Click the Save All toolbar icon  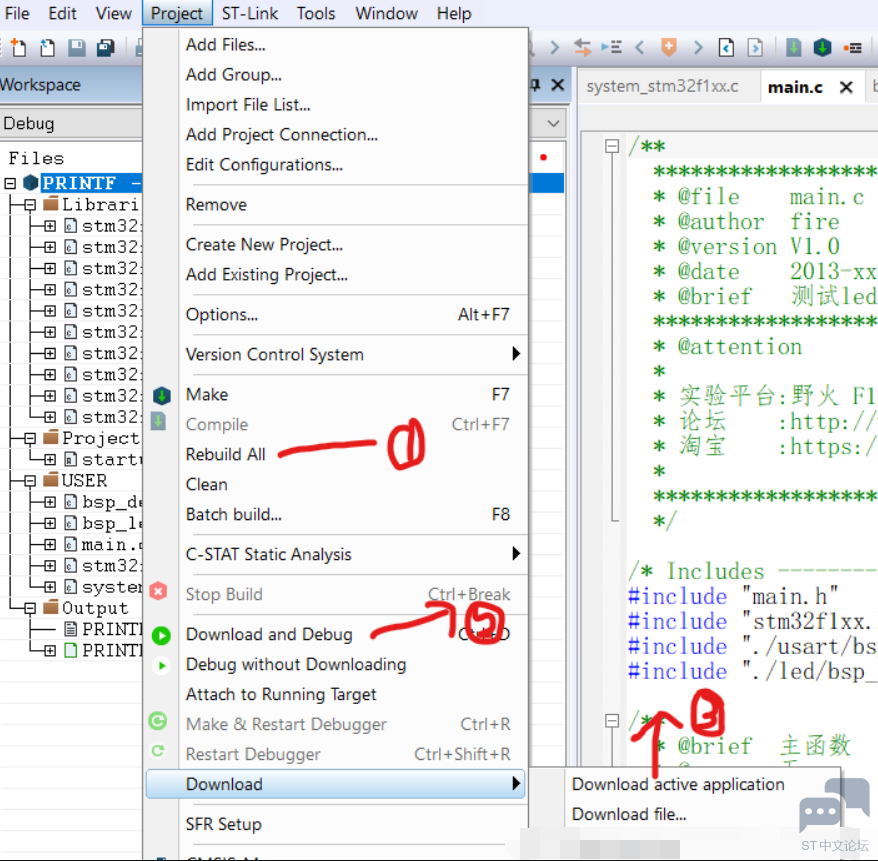pyautogui.click(x=105, y=48)
